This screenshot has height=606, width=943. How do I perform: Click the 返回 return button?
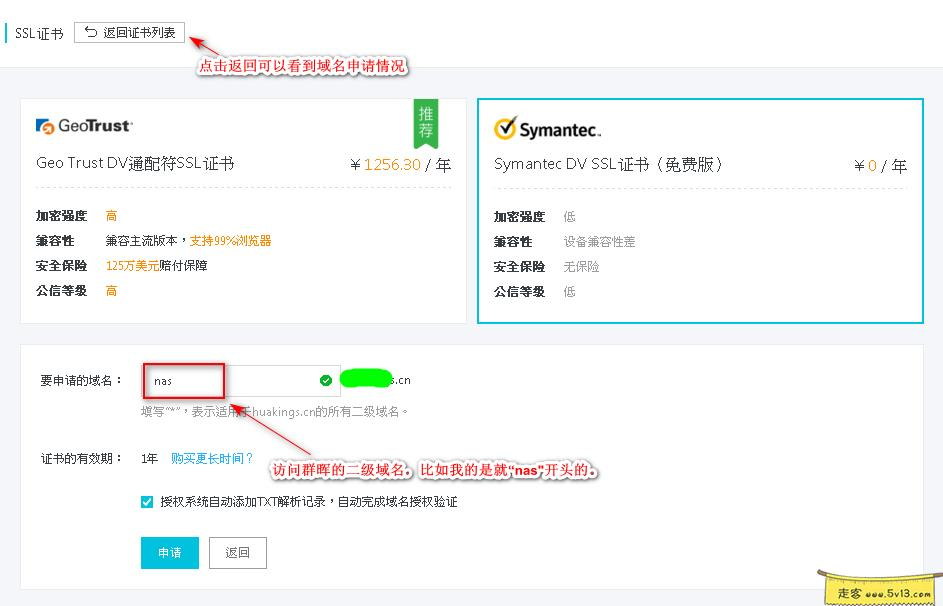238,552
